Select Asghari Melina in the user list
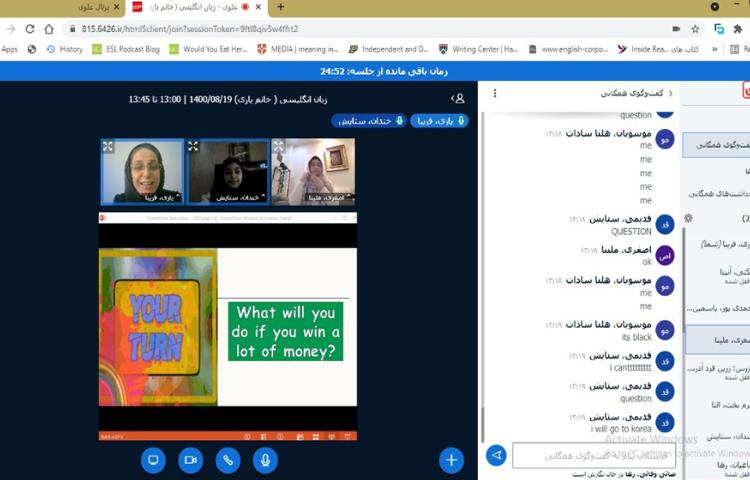The image size is (750, 480). pyautogui.click(x=717, y=340)
